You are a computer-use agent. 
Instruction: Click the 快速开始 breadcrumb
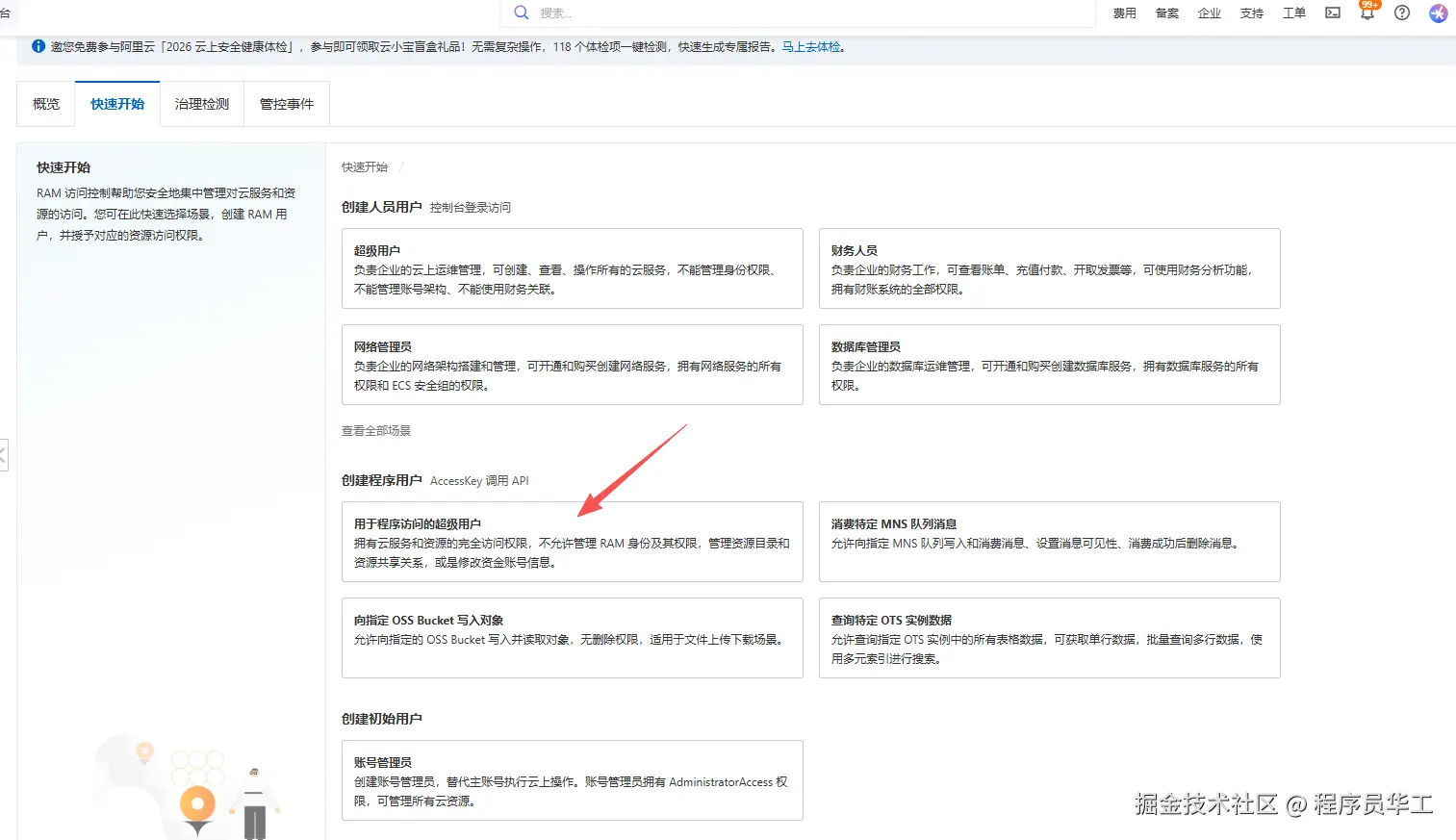point(365,167)
